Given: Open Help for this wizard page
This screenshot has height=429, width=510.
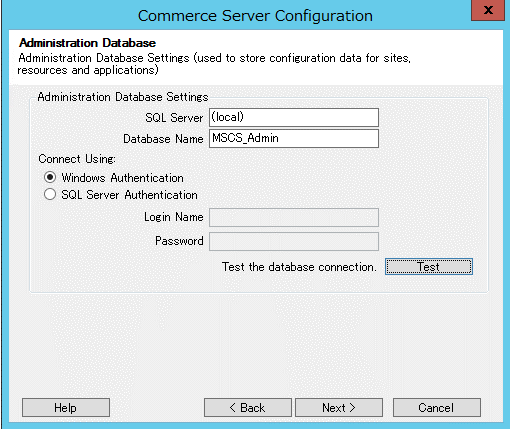Looking at the screenshot, I should point(66,407).
